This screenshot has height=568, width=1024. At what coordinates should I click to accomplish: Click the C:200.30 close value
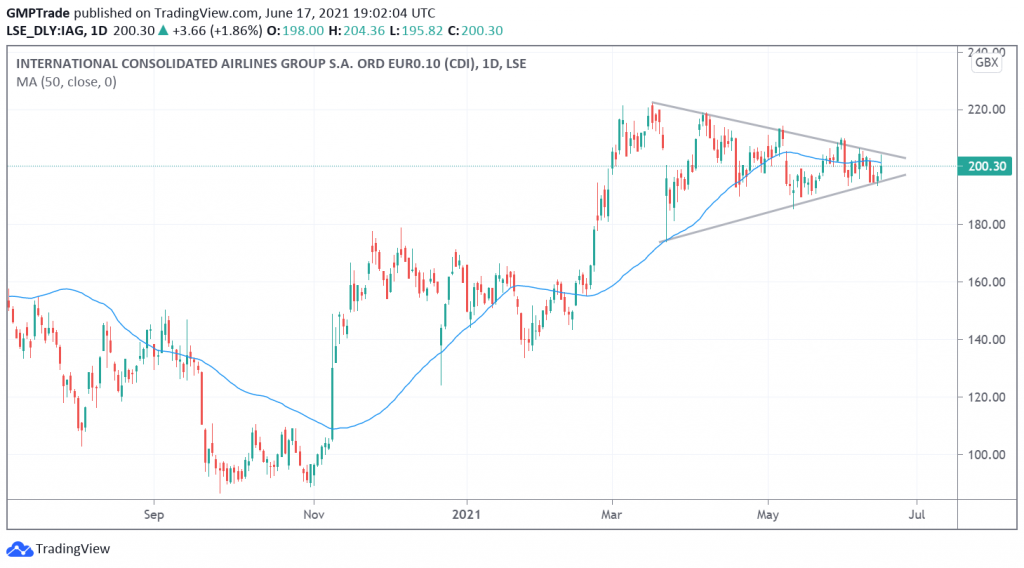[475, 31]
